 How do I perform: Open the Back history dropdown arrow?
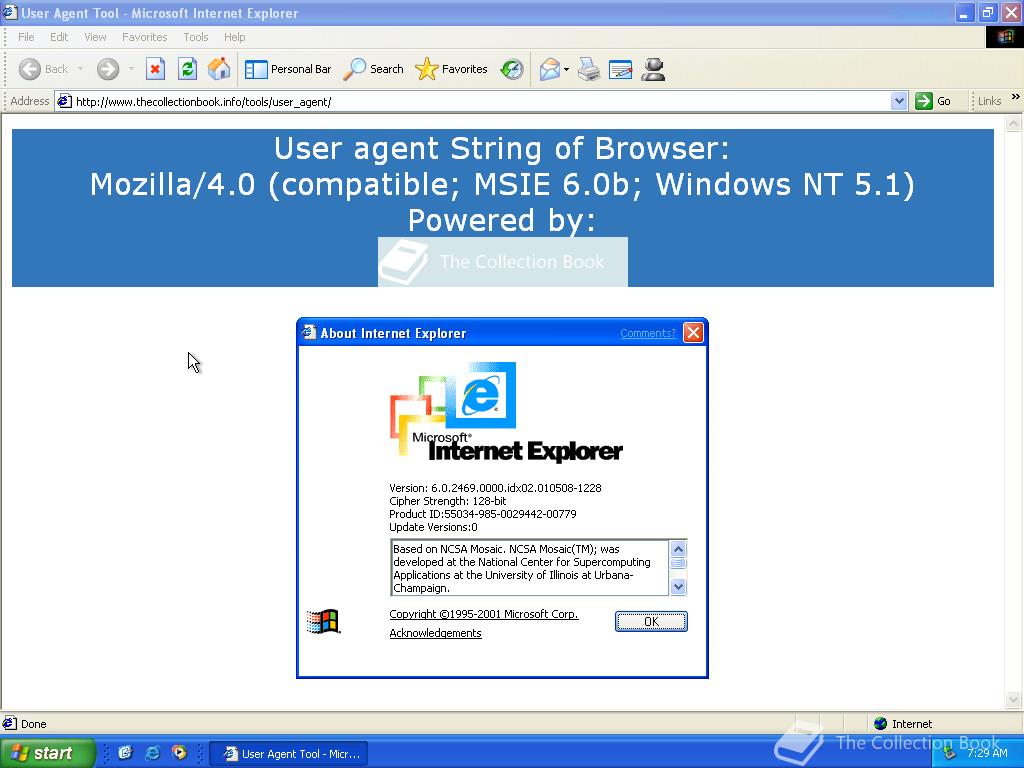[x=80, y=69]
